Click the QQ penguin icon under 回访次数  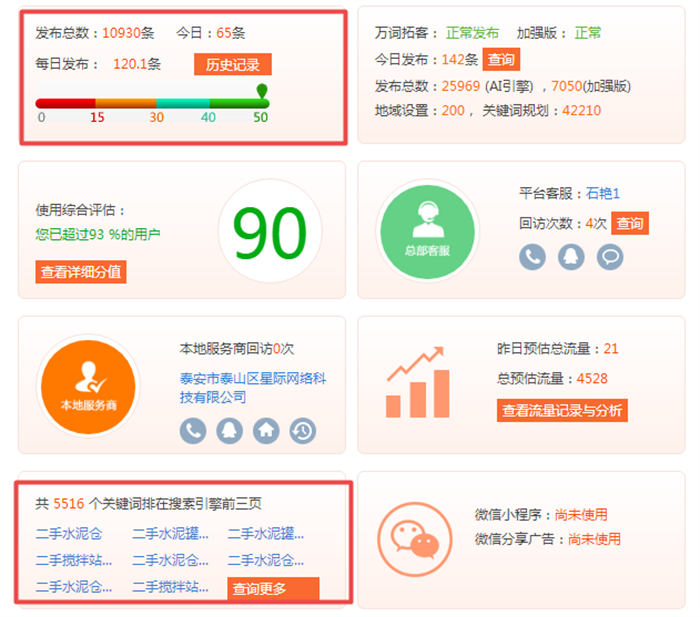(x=571, y=257)
